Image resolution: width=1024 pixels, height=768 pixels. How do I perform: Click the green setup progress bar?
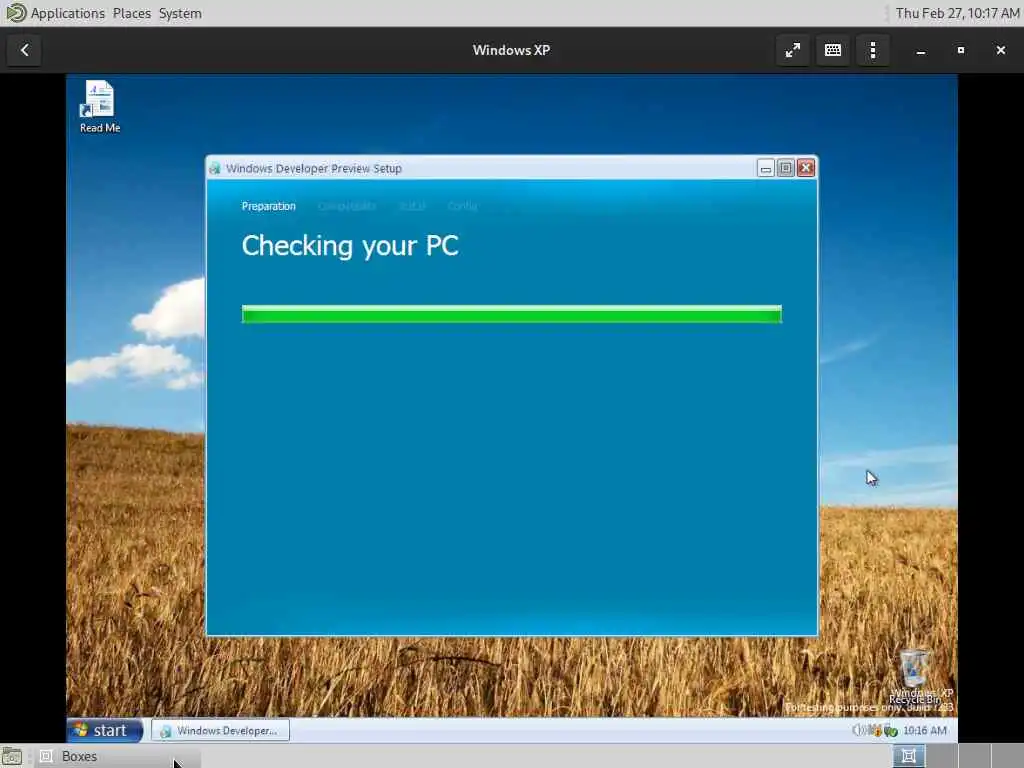pos(511,314)
